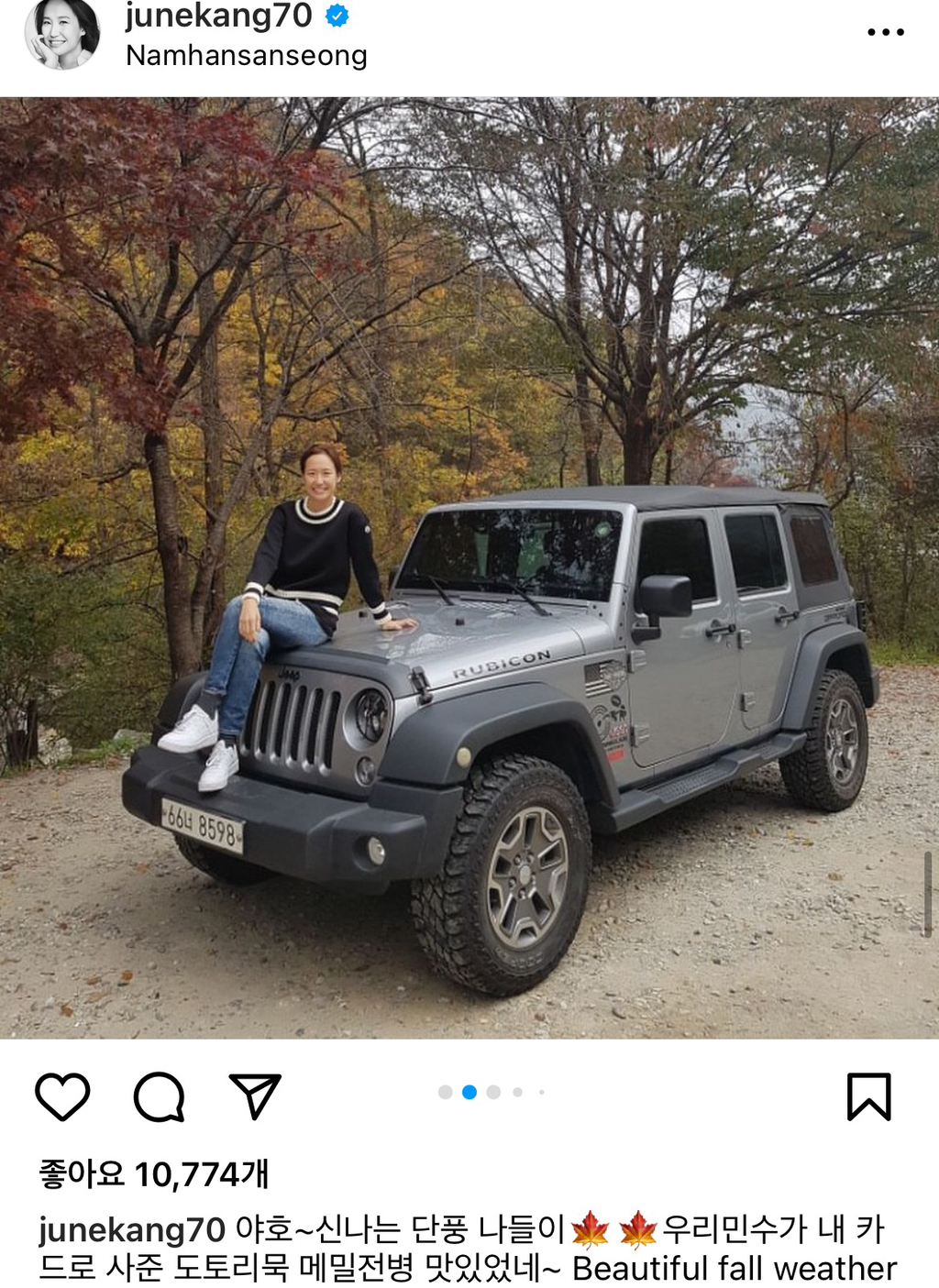Like the post with the heart icon
Viewport: 939px width, 1288px height.
[x=62, y=1096]
